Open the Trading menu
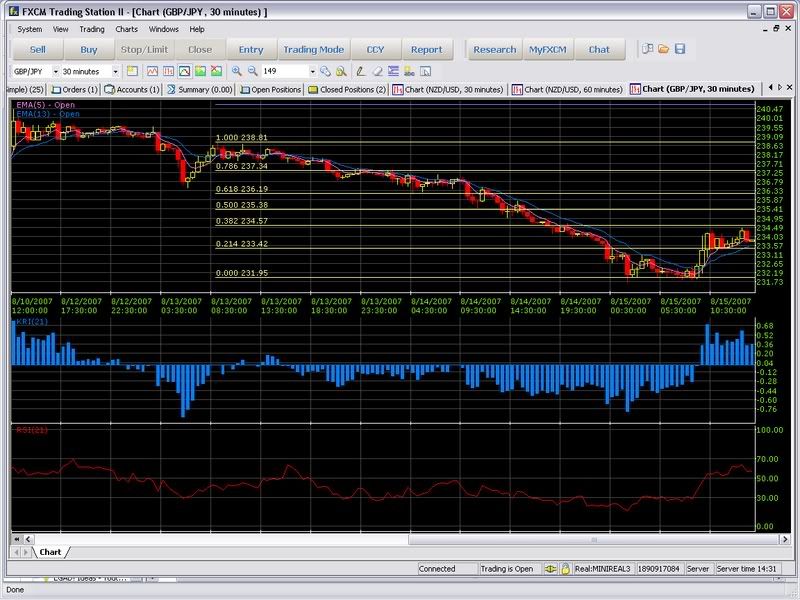Viewport: 800px width, 600px height. [x=92, y=29]
